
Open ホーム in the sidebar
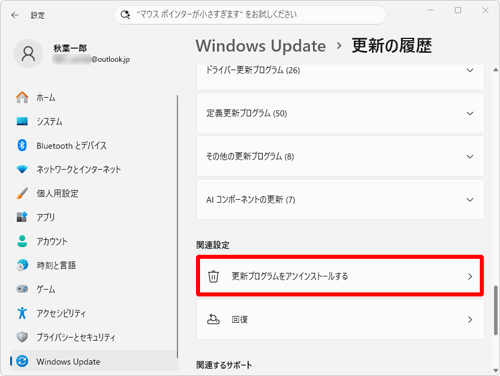pyautogui.click(x=93, y=97)
